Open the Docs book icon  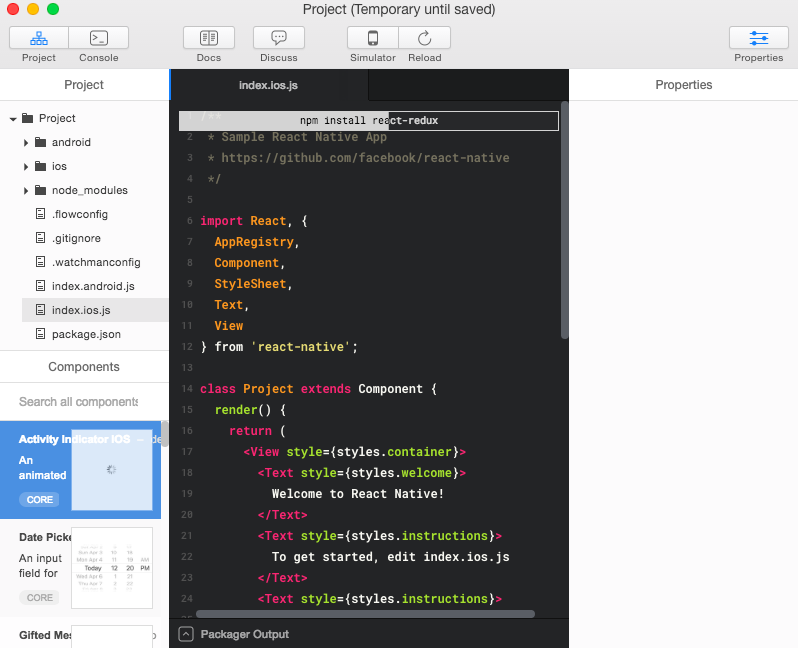tap(209, 38)
